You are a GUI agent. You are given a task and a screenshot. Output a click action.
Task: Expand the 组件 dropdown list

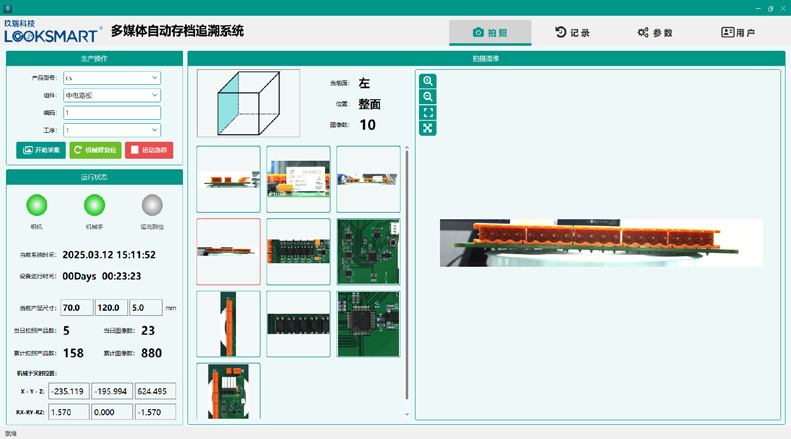click(x=112, y=95)
